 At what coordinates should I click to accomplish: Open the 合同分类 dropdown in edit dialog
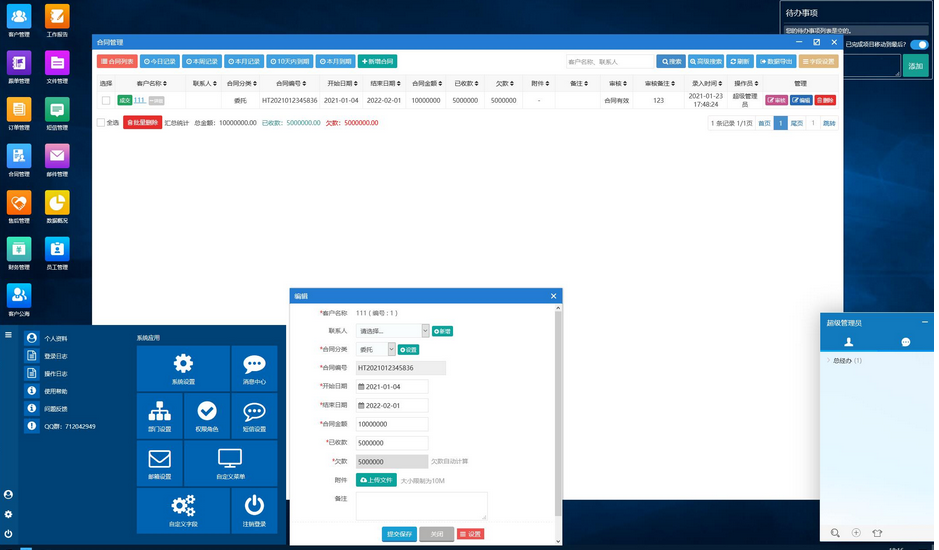click(376, 349)
